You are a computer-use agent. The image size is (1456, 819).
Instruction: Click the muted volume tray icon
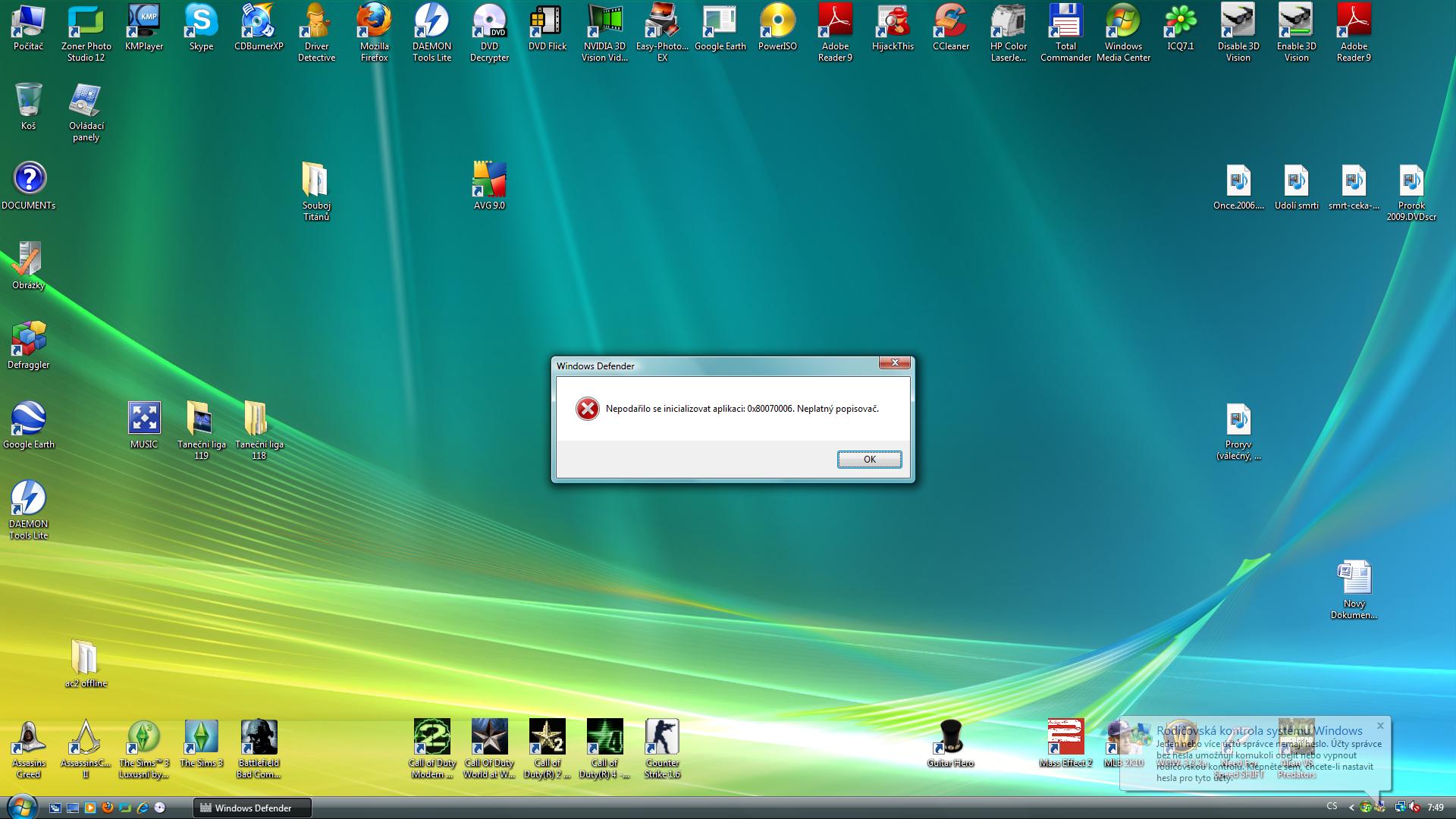(1414, 808)
